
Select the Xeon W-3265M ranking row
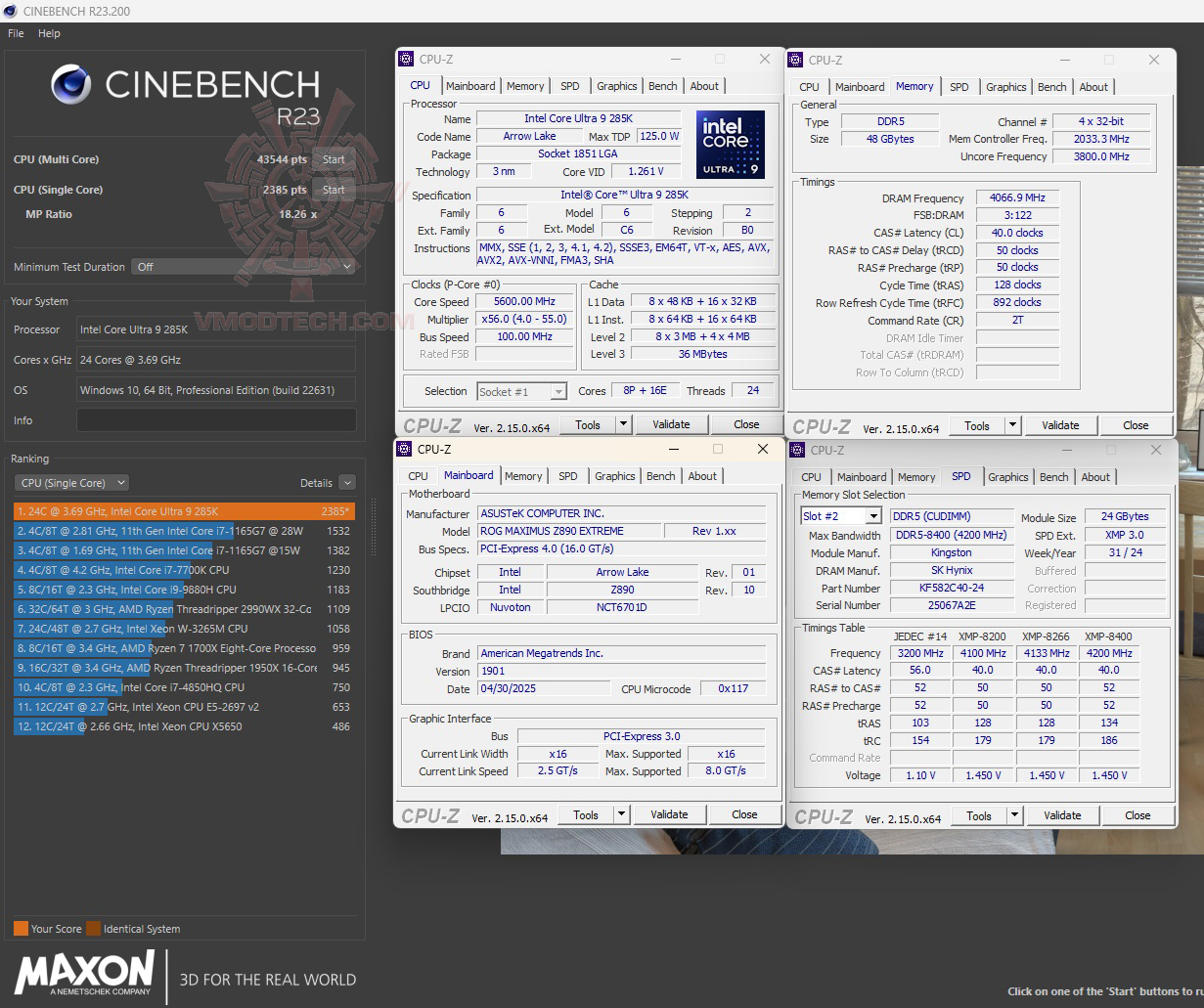point(184,629)
